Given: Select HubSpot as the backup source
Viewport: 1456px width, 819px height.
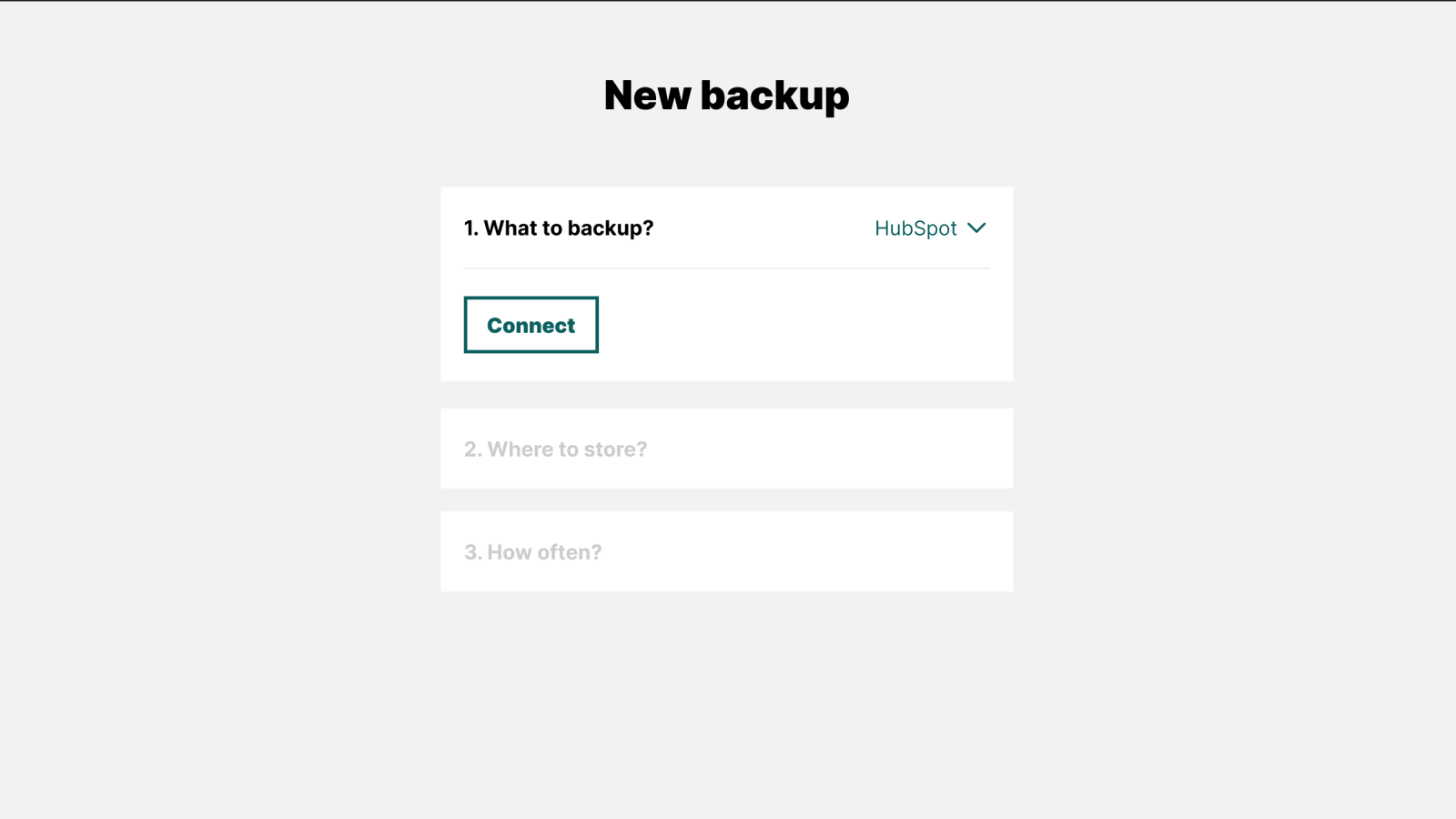Looking at the screenshot, I should pyautogui.click(x=915, y=228).
